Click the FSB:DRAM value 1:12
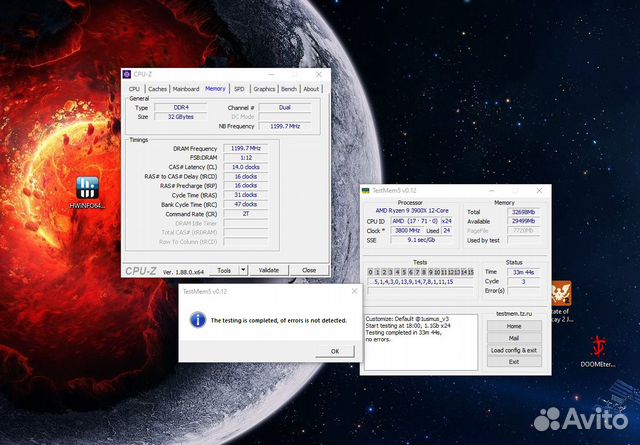 point(246,158)
